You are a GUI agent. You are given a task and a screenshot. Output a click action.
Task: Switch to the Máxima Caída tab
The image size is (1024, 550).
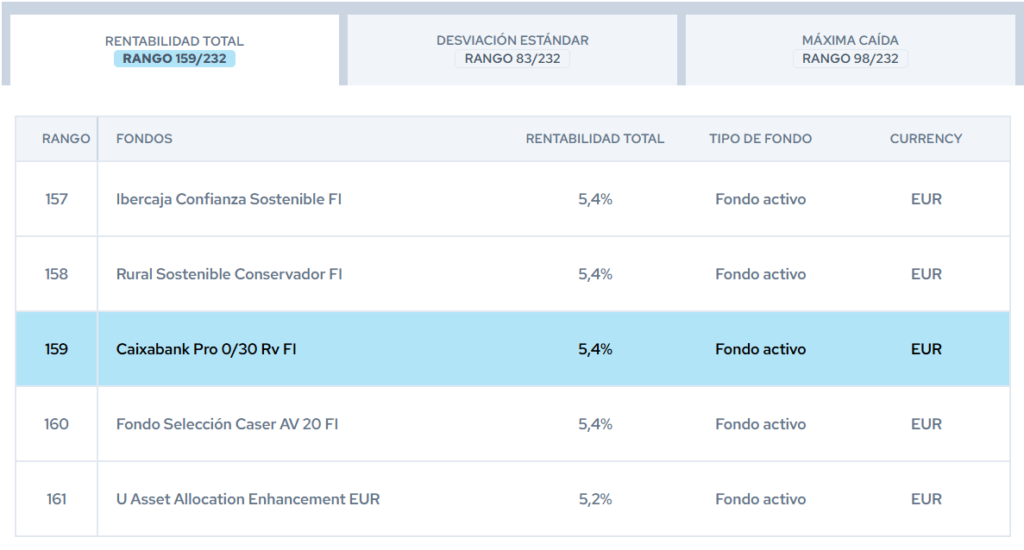(x=850, y=50)
